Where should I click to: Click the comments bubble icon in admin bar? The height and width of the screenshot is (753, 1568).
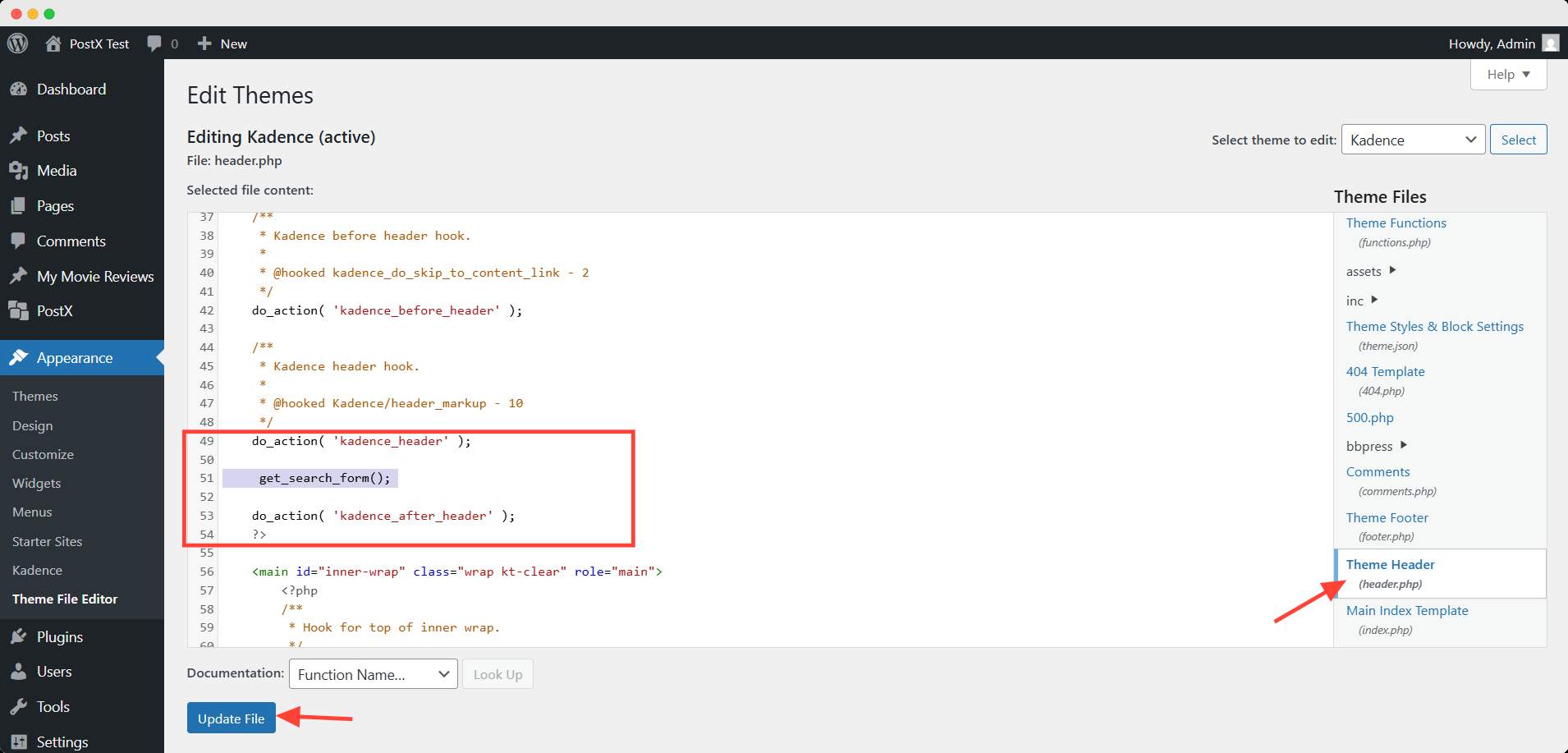coord(154,44)
